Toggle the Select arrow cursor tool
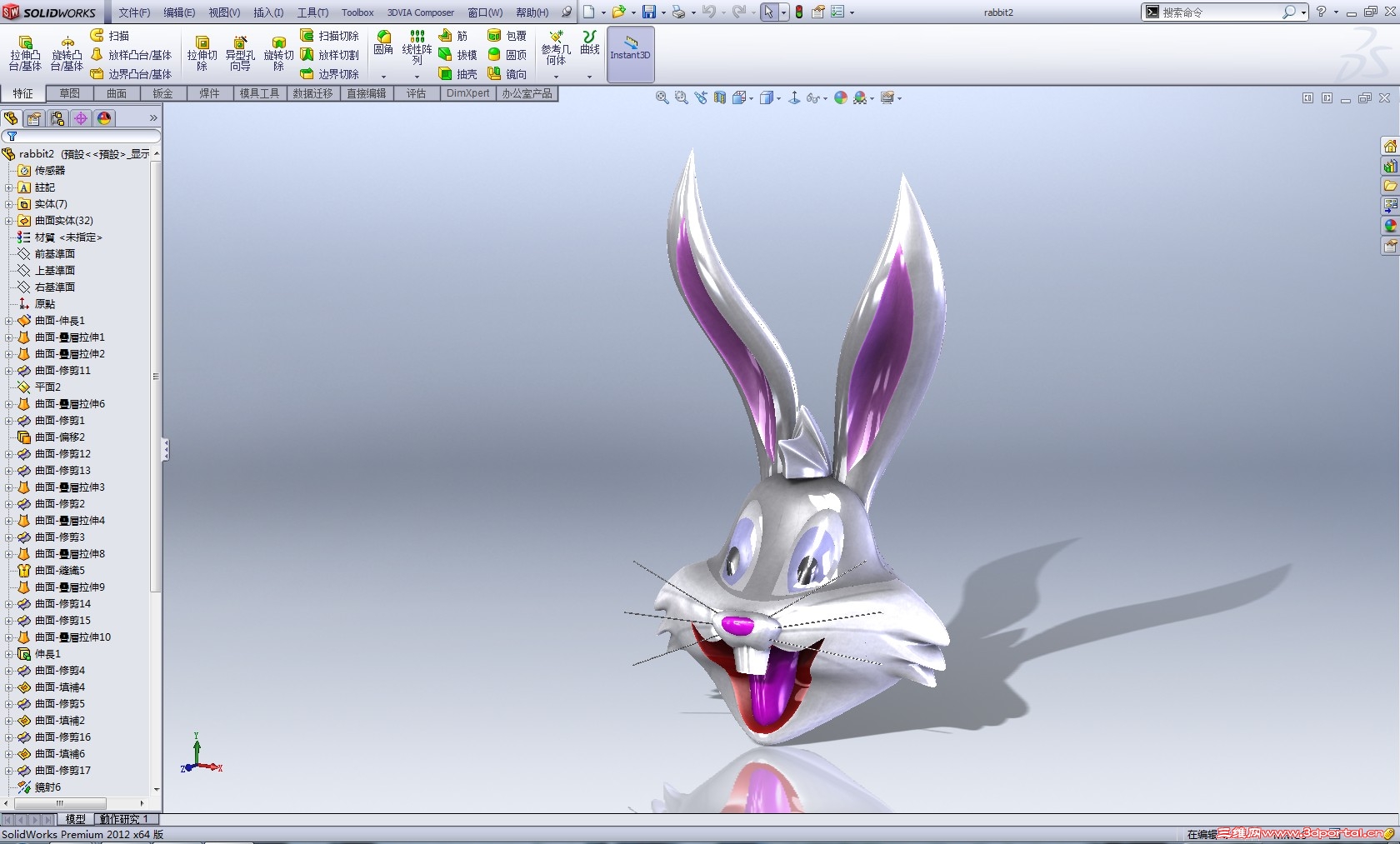This screenshot has width=1400, height=844. 768,12
